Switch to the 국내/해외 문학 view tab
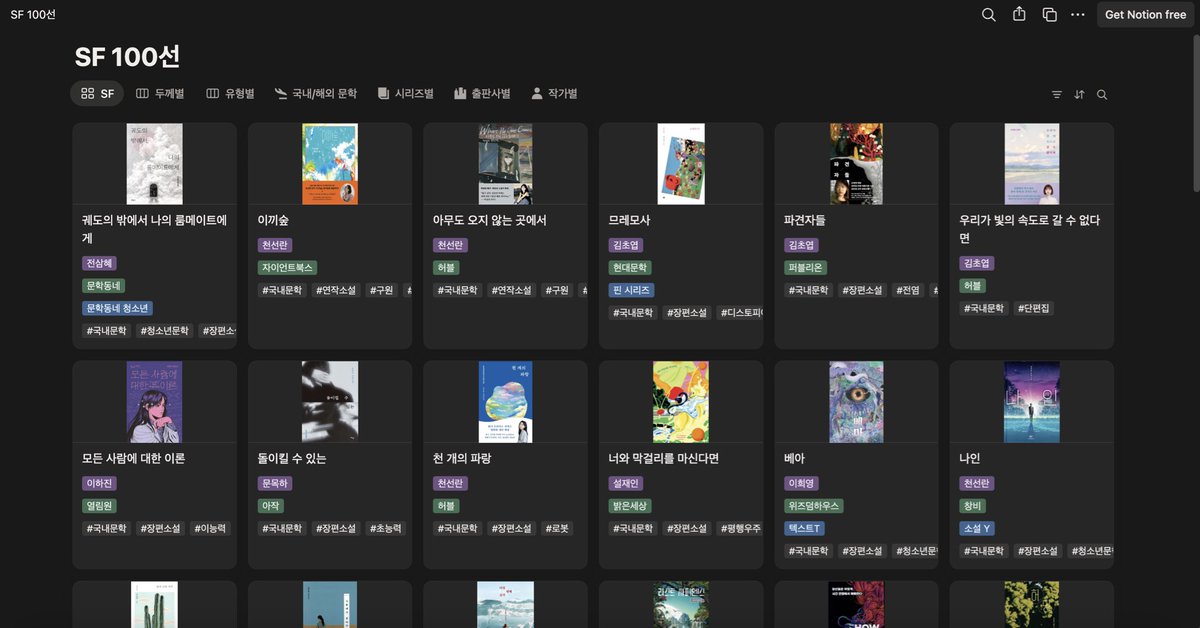1200x628 pixels. click(315, 93)
